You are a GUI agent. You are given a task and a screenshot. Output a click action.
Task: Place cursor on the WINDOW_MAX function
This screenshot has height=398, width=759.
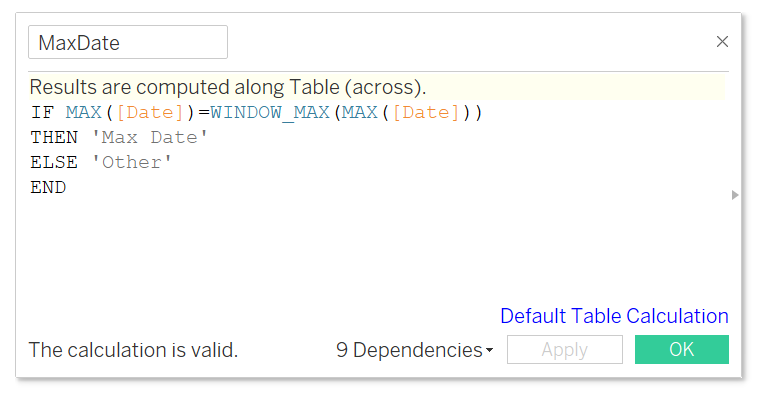click(270, 112)
